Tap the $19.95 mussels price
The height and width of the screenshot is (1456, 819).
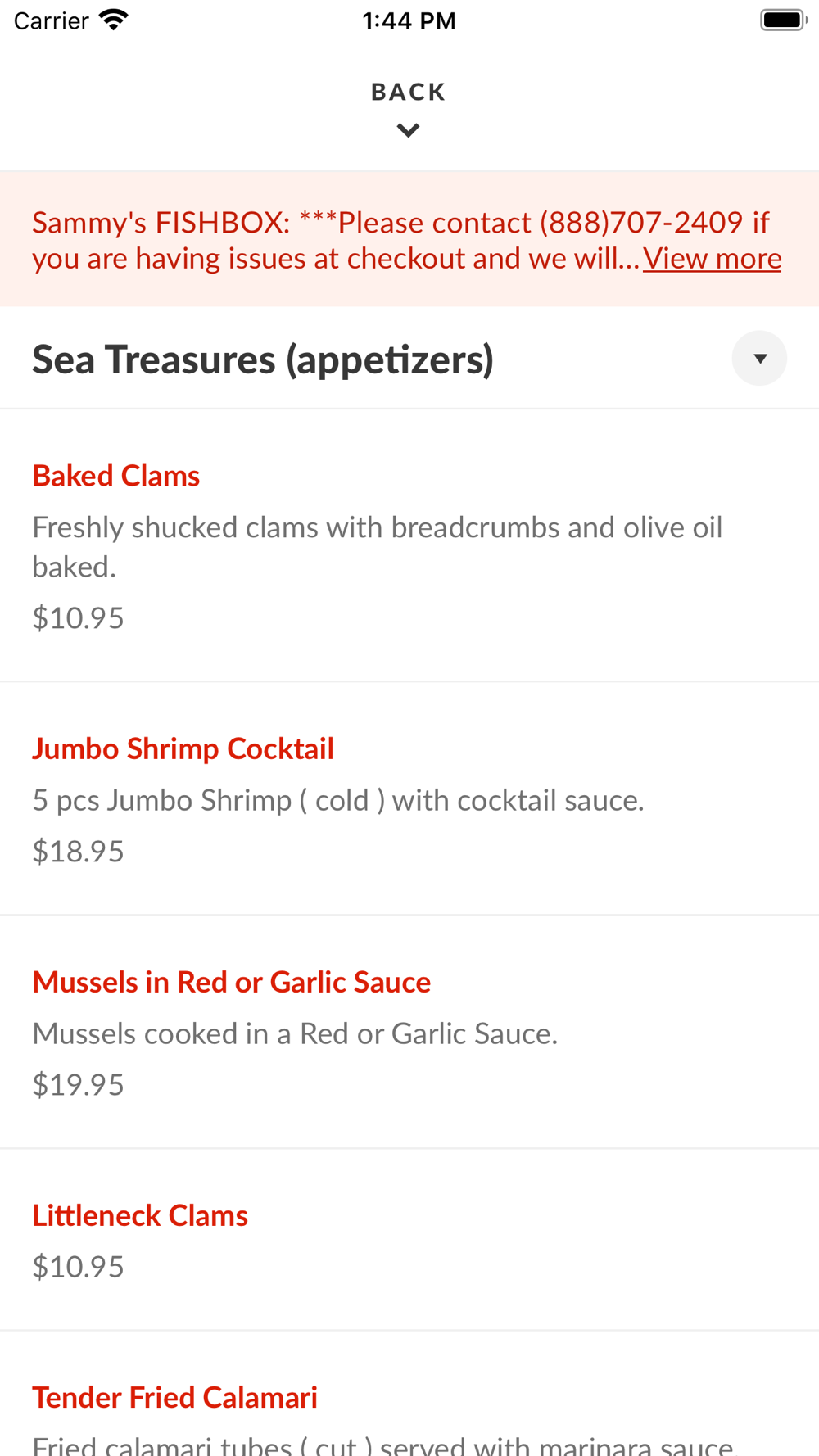coord(79,1085)
